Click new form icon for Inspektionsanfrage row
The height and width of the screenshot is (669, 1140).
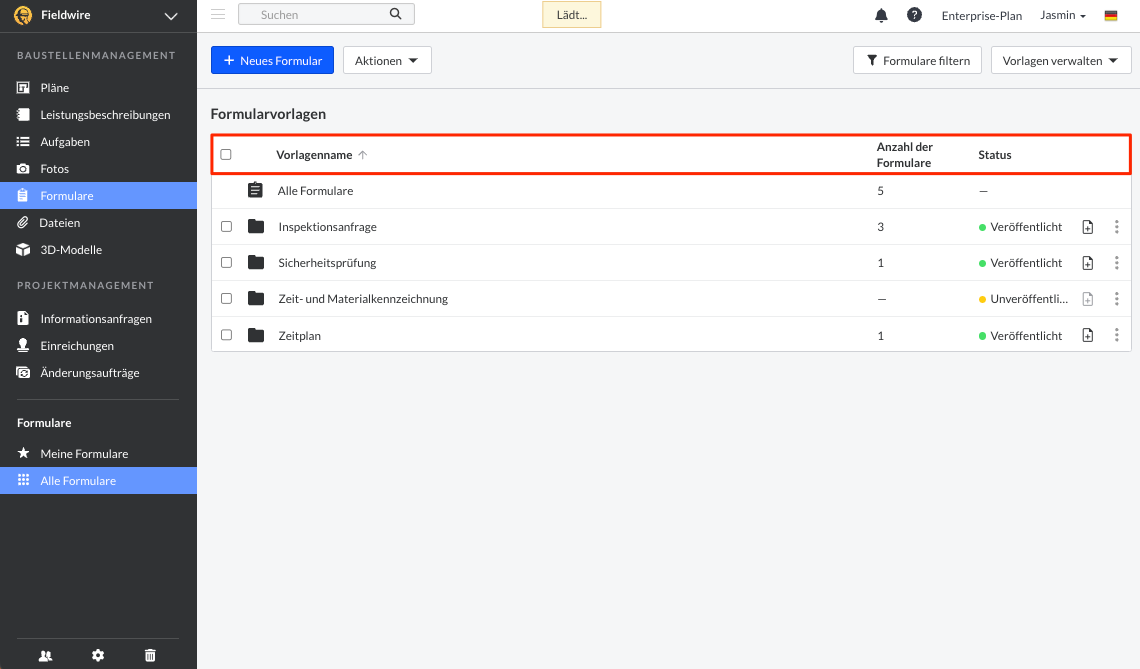point(1088,227)
